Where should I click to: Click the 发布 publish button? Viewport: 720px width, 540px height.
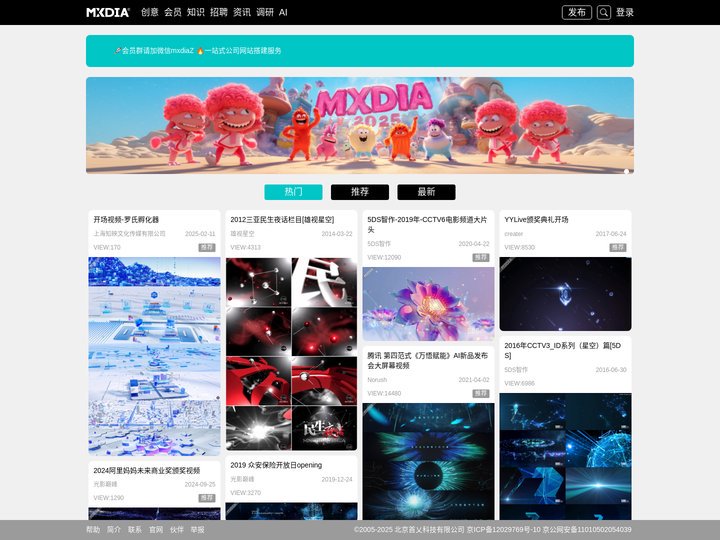(x=577, y=12)
